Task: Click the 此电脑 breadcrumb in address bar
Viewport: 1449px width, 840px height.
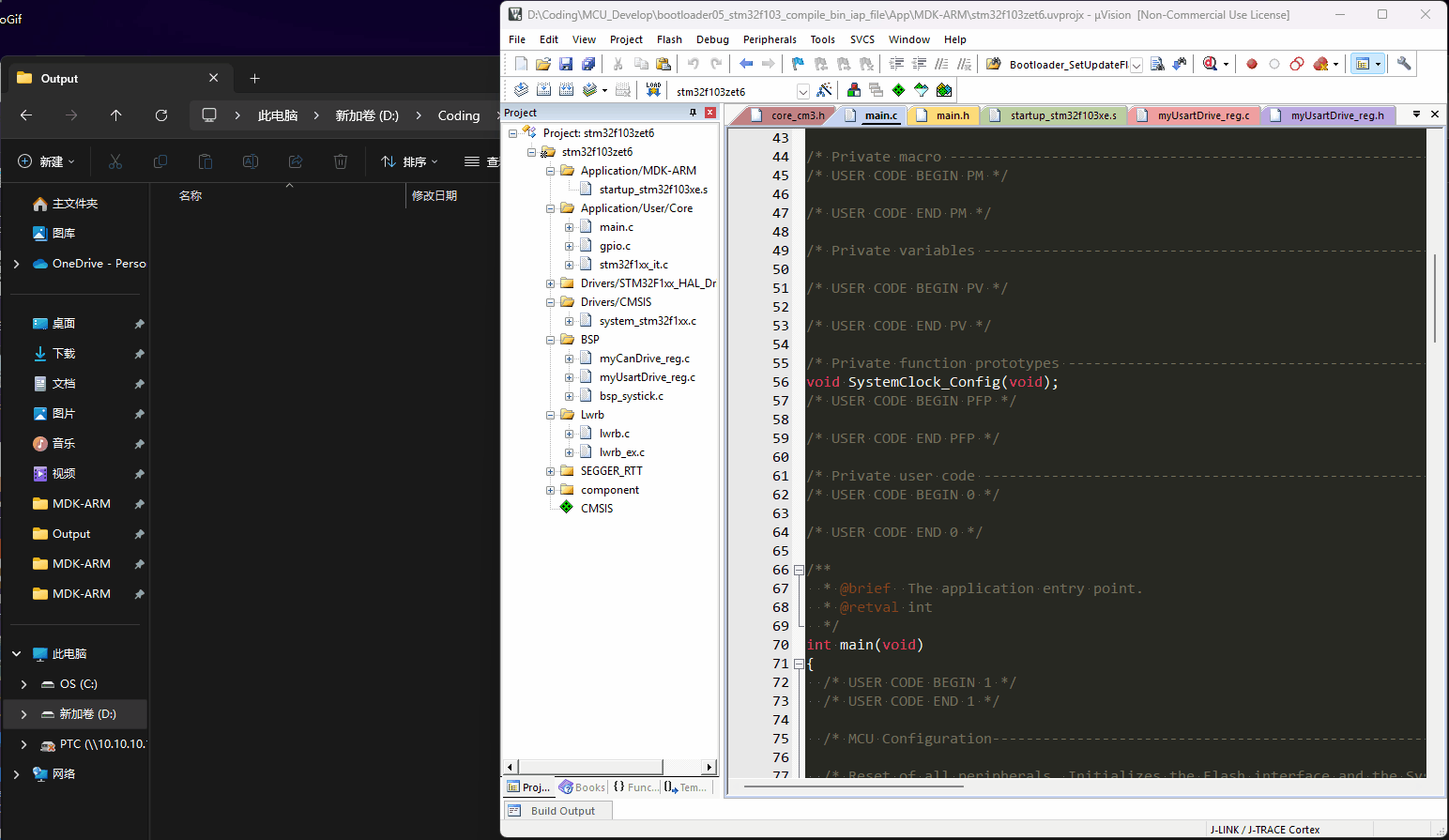Action: [x=278, y=115]
